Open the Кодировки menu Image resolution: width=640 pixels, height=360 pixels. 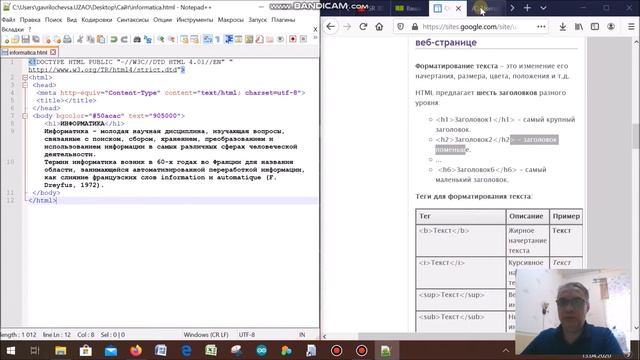97,20
